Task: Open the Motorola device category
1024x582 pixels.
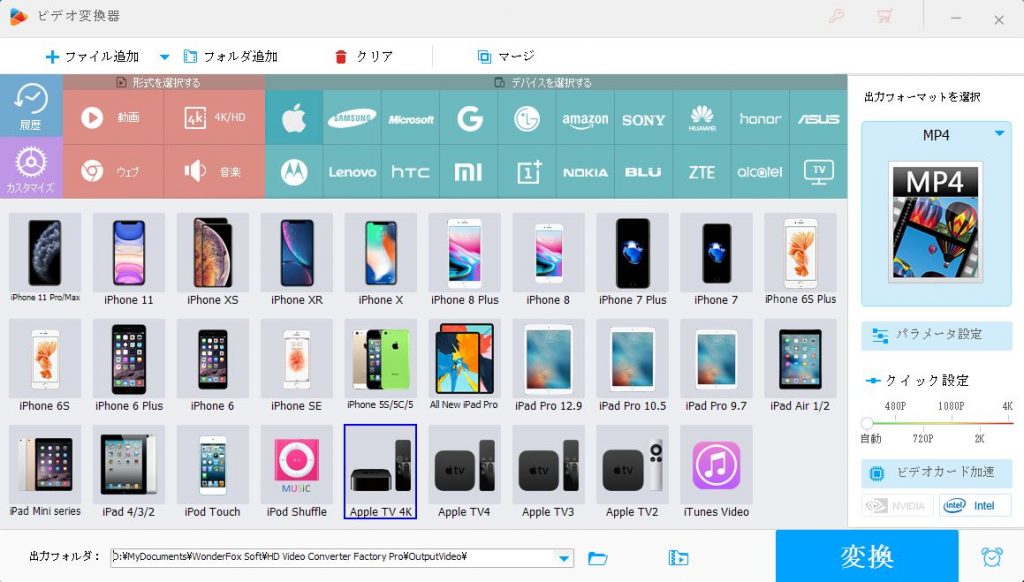Action: [x=294, y=171]
